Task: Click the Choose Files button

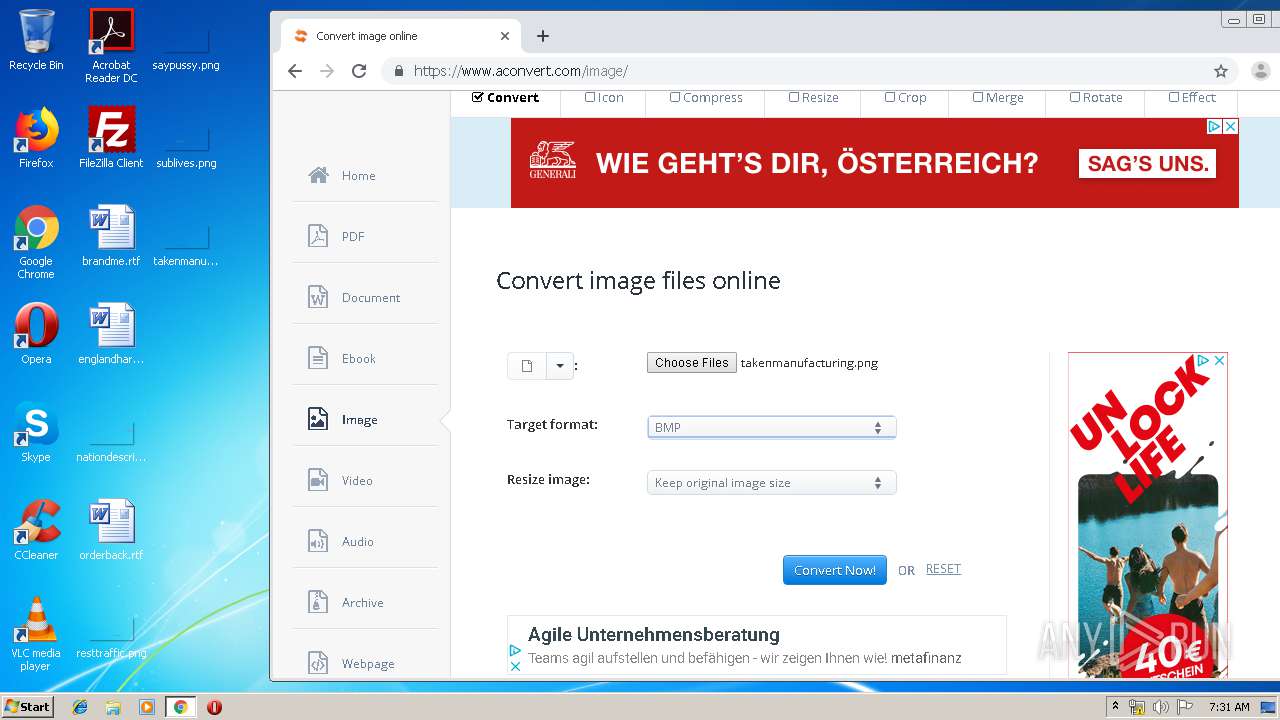Action: [x=692, y=363]
